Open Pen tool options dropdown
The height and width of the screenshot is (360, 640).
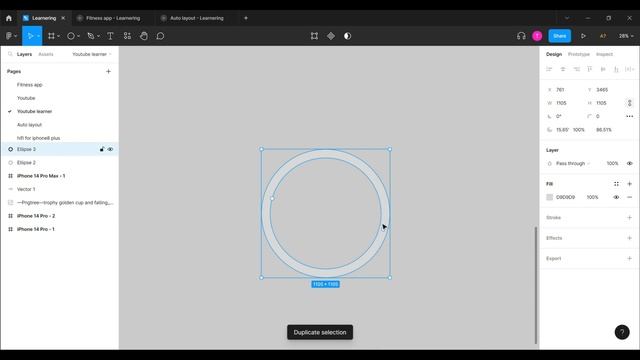(x=98, y=36)
